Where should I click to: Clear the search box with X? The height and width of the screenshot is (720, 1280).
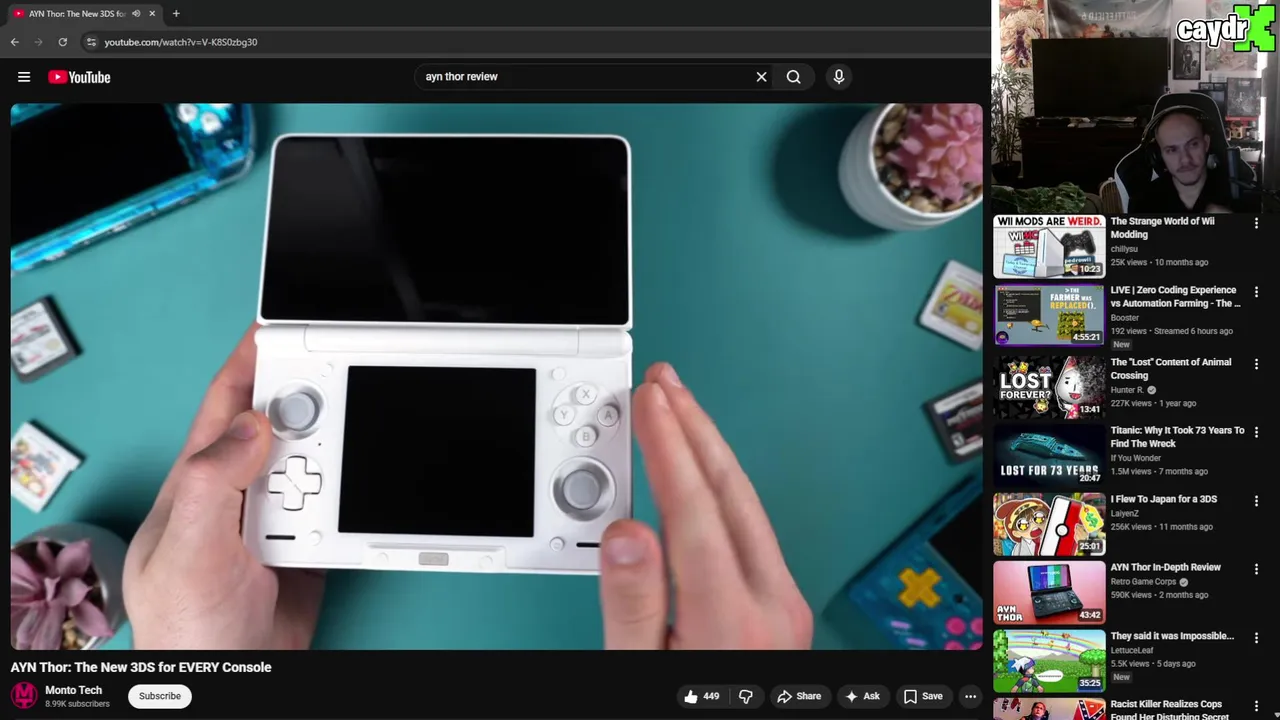tap(761, 77)
